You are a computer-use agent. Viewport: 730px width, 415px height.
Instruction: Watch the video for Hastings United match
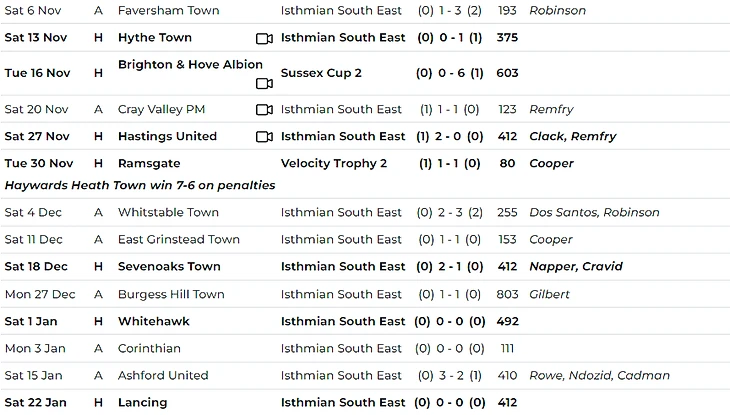[264, 137]
